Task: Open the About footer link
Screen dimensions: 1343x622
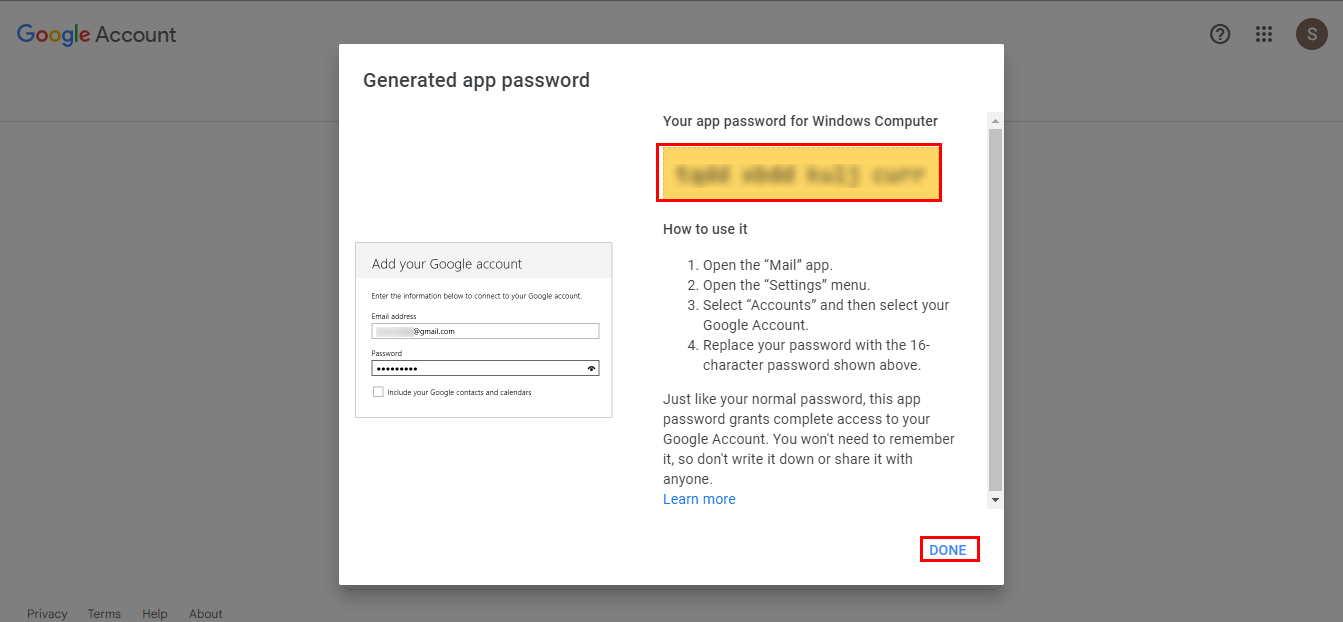Action: point(205,613)
